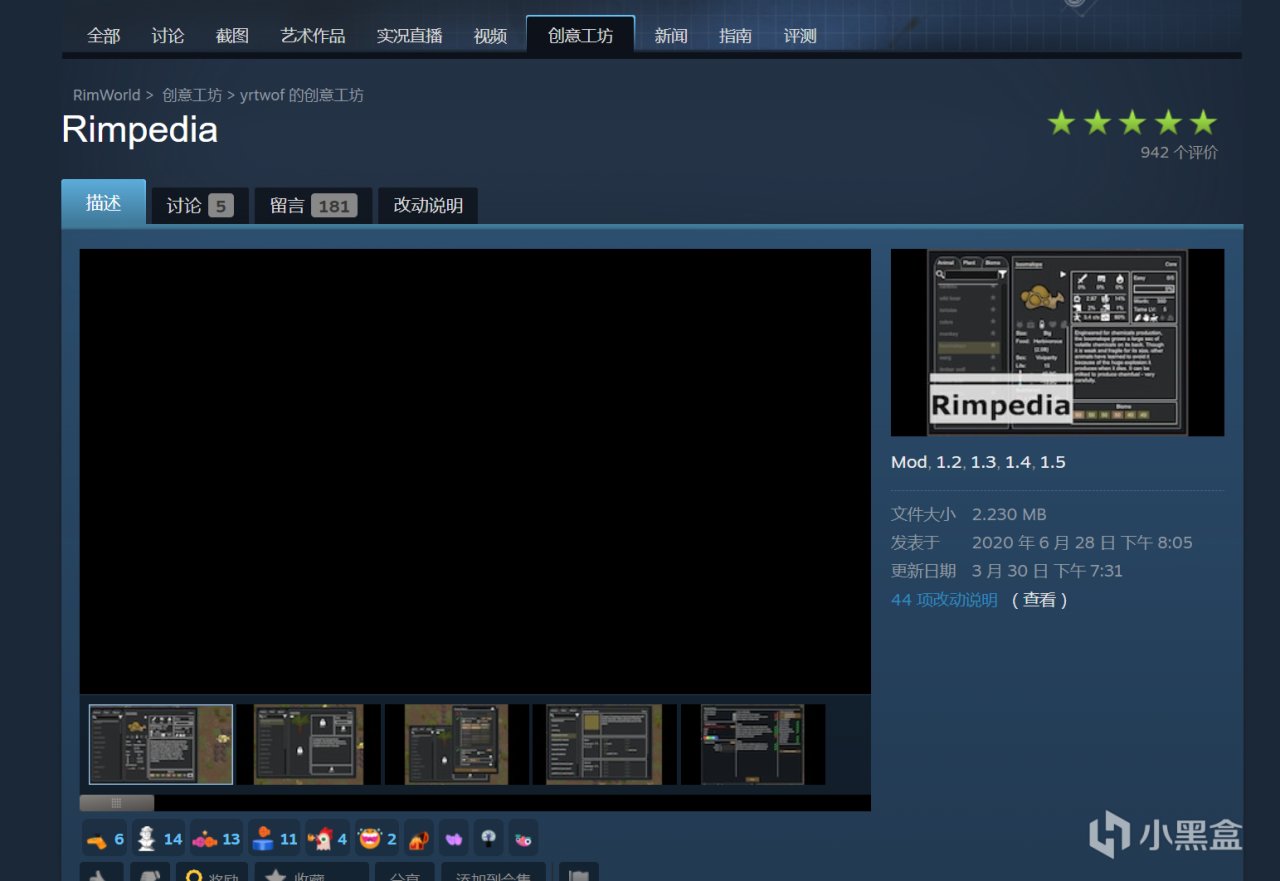This screenshot has height=881, width=1280.
Task: Switch to the 指南 tab
Action: 735,36
